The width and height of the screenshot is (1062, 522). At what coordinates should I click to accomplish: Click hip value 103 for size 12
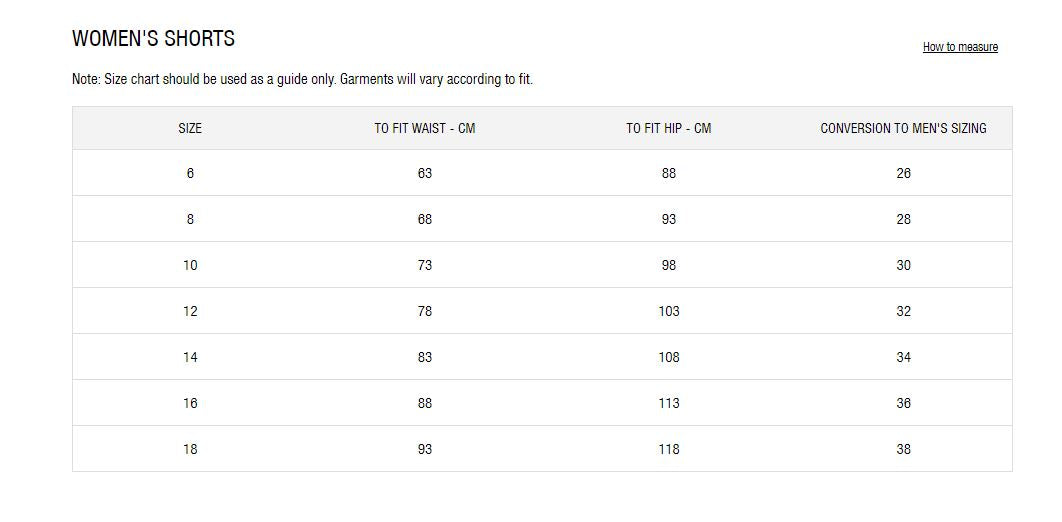(669, 311)
